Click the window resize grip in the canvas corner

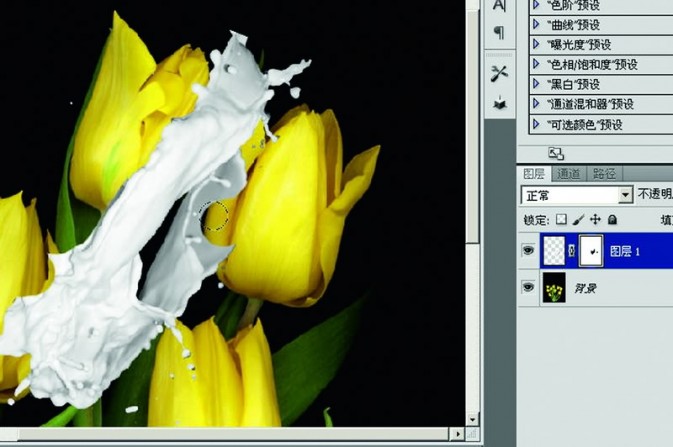click(472, 434)
